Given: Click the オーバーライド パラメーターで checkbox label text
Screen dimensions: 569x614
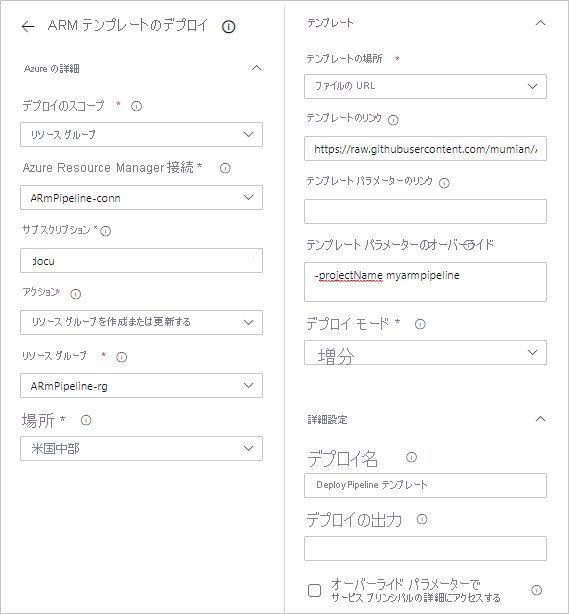Looking at the screenshot, I should [x=405, y=584].
